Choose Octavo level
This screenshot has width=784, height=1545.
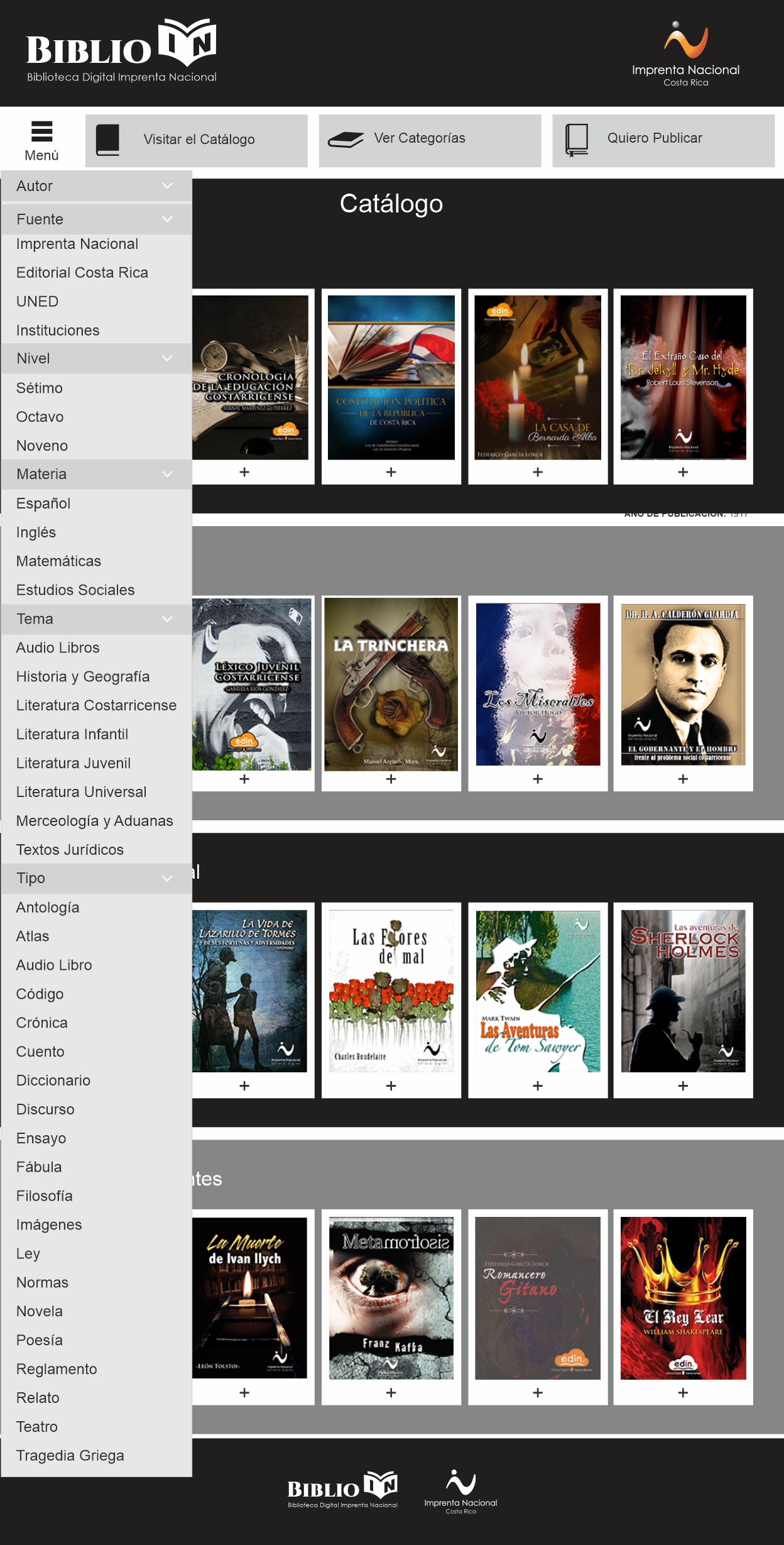click(x=40, y=417)
